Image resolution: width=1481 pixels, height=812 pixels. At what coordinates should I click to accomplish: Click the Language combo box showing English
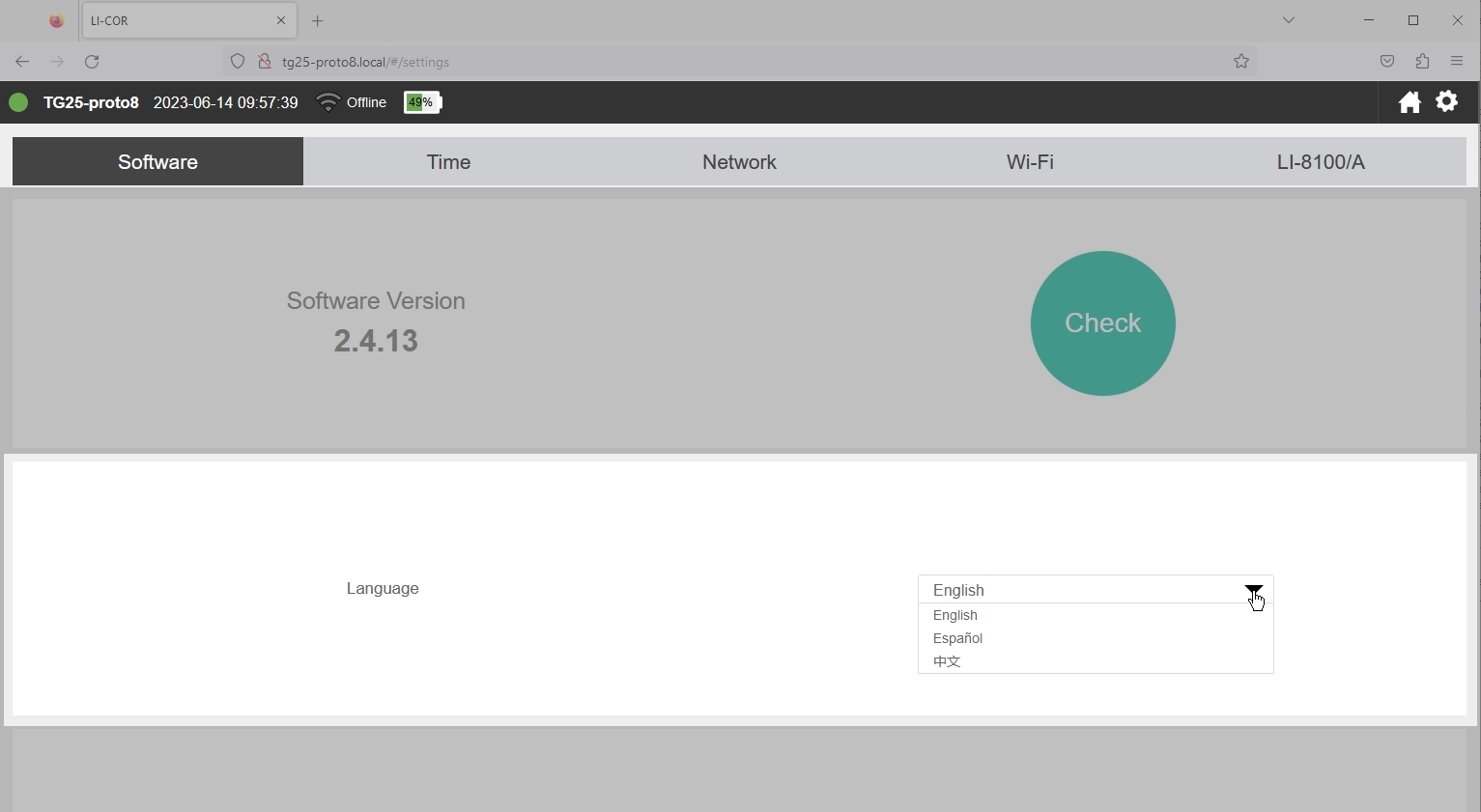[1096, 590]
